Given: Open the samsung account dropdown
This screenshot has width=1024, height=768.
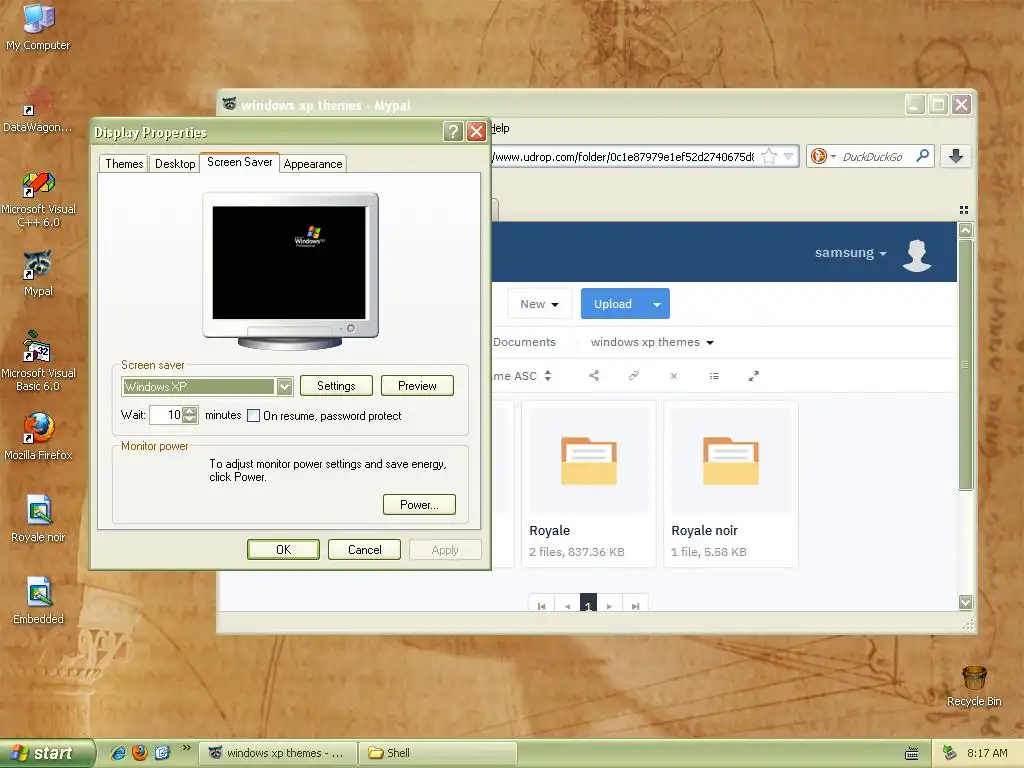Looking at the screenshot, I should click(x=850, y=253).
